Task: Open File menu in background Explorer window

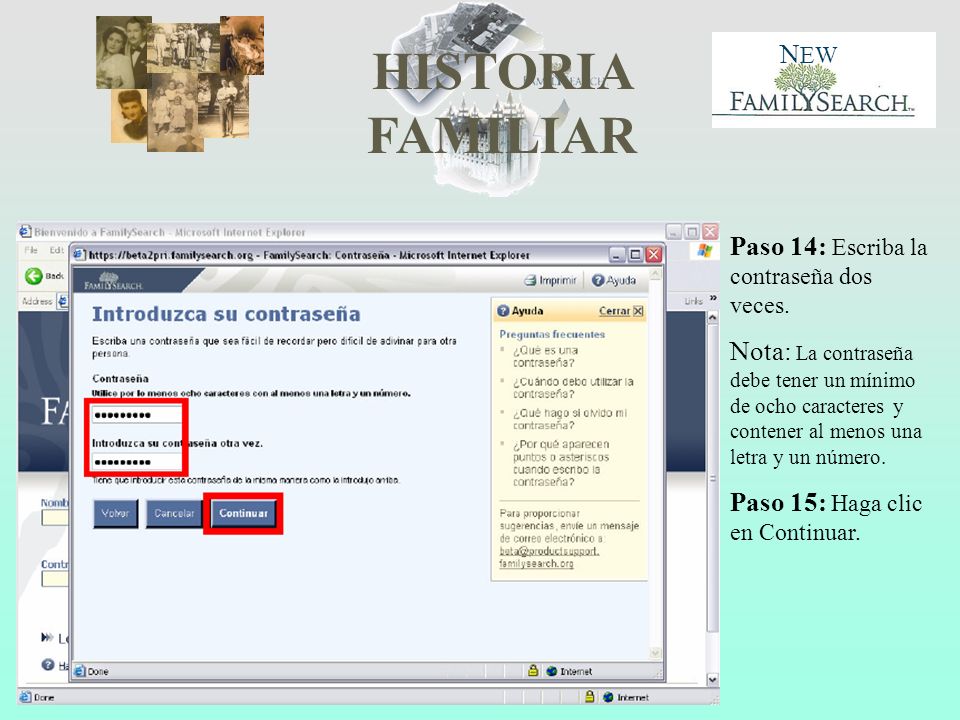Action: click(x=31, y=250)
